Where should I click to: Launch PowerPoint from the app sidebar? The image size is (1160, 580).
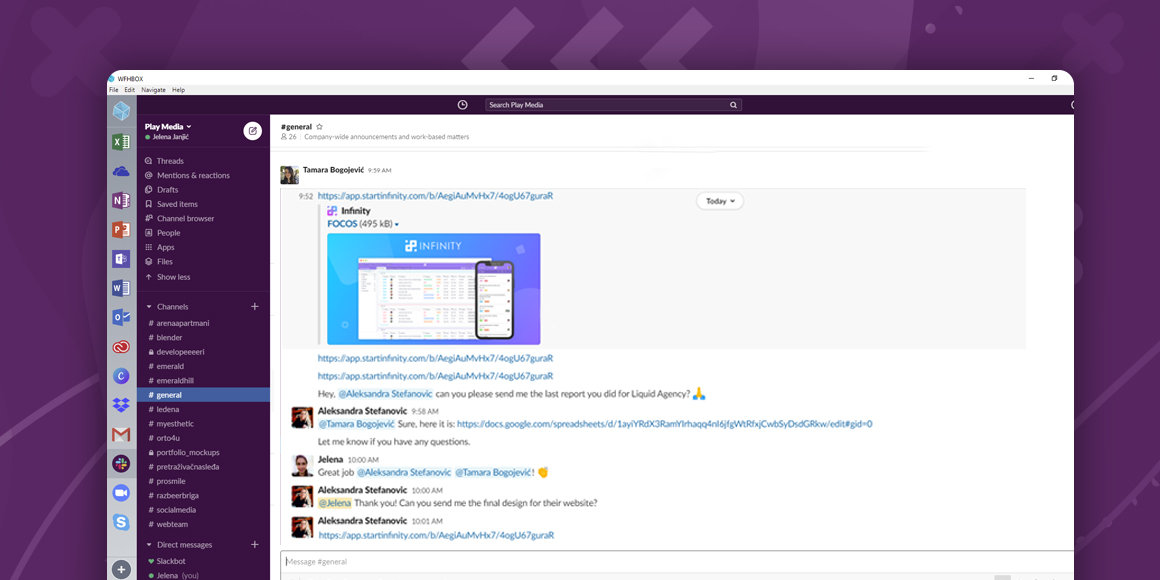click(121, 230)
